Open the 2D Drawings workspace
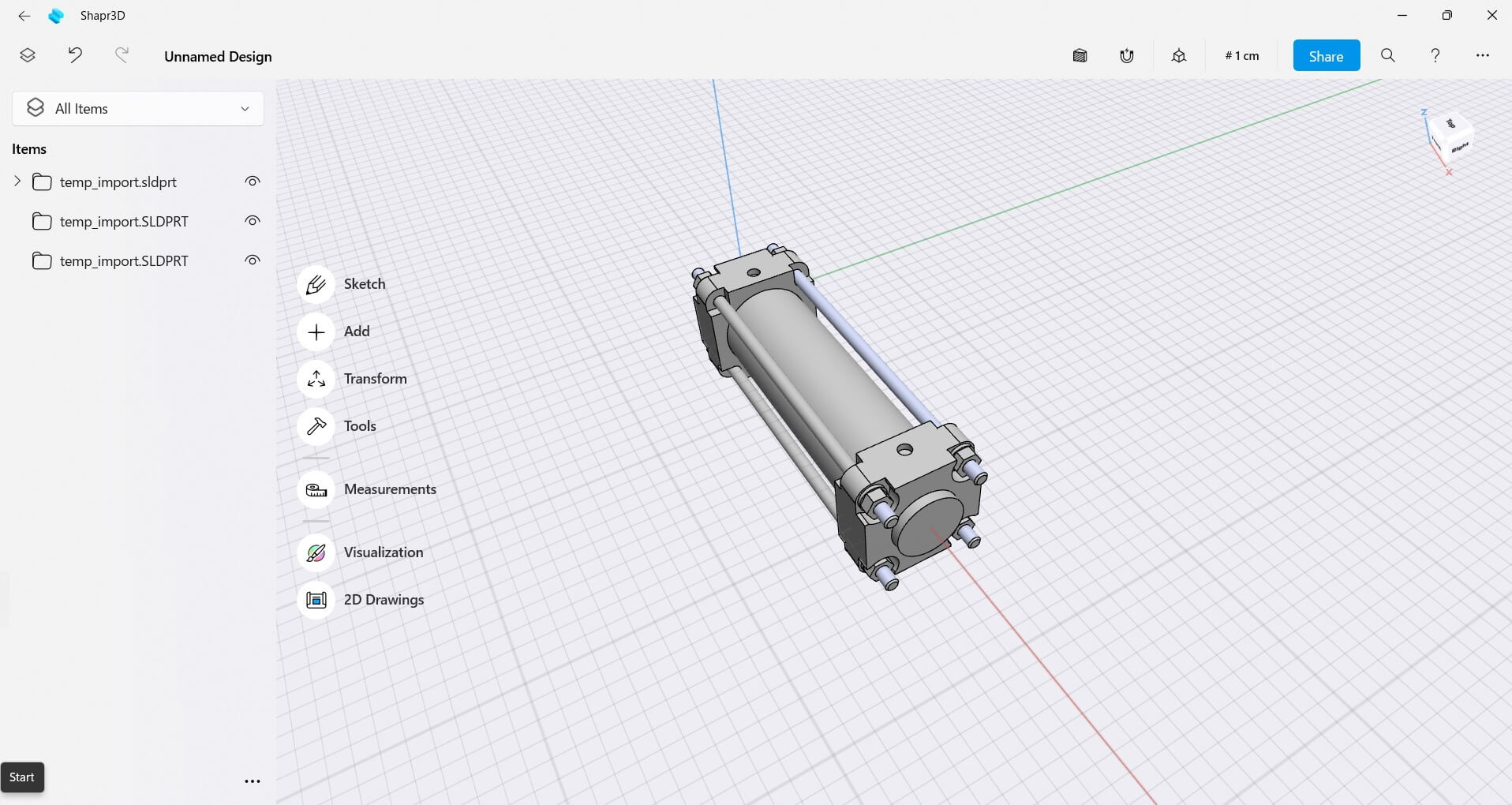Image resolution: width=1512 pixels, height=805 pixels. coord(316,601)
